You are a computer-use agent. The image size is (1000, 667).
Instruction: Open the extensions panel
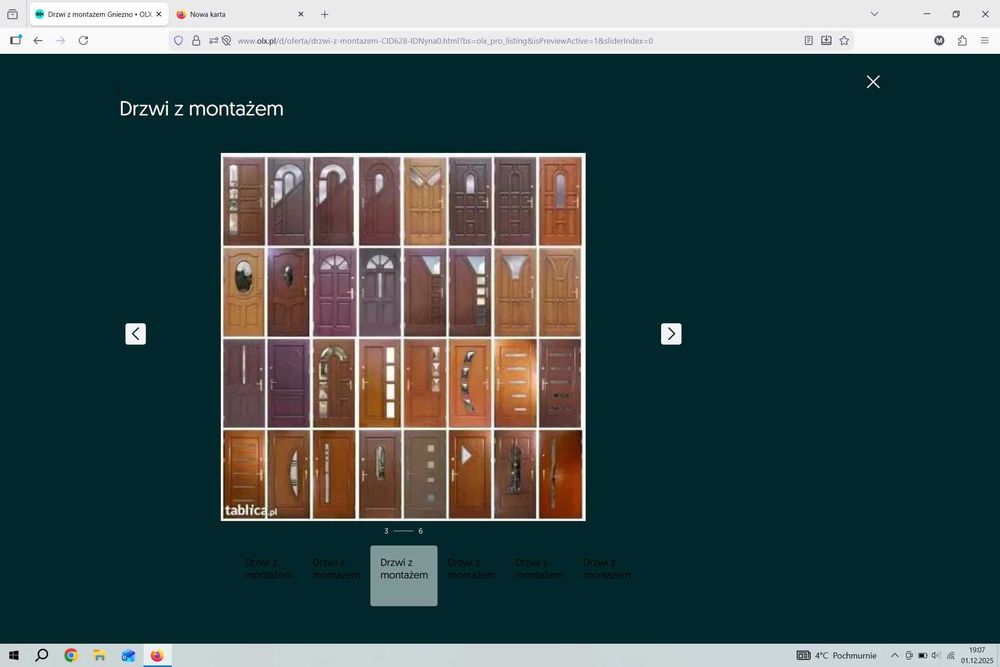962,40
